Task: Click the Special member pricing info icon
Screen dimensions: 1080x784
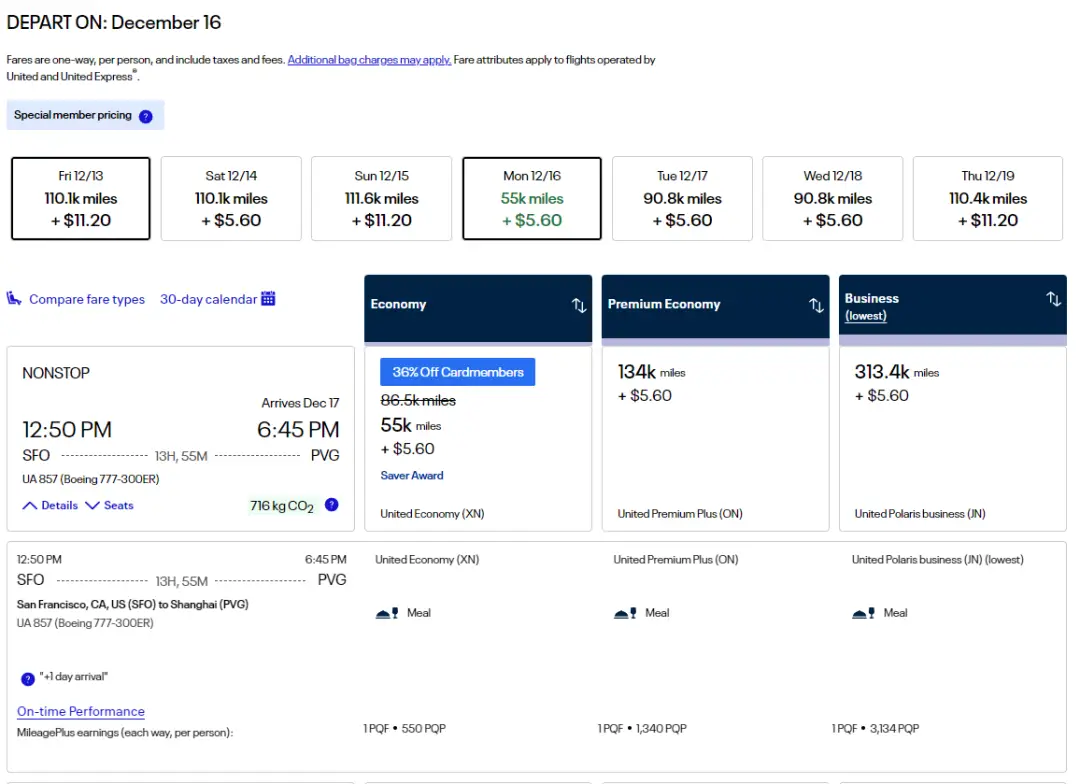Action: point(146,116)
